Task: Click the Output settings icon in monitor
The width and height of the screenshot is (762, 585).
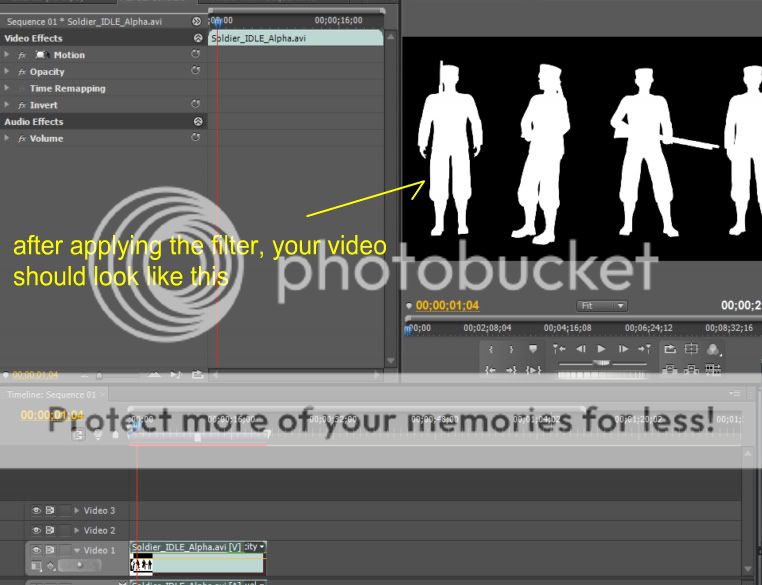Action: coord(712,349)
